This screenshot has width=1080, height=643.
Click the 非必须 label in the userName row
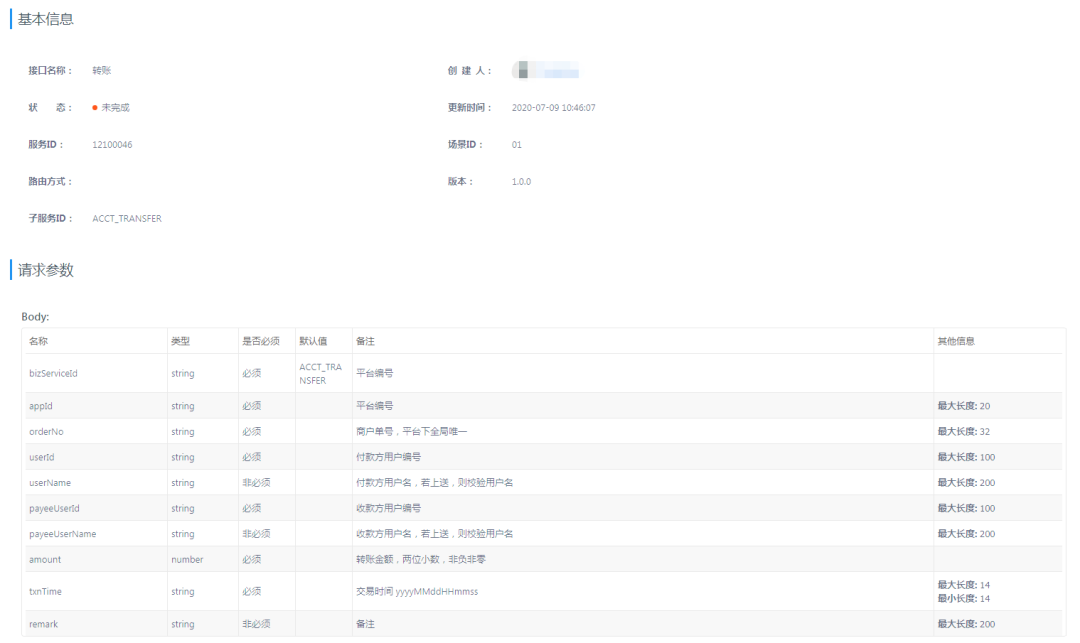point(258,482)
